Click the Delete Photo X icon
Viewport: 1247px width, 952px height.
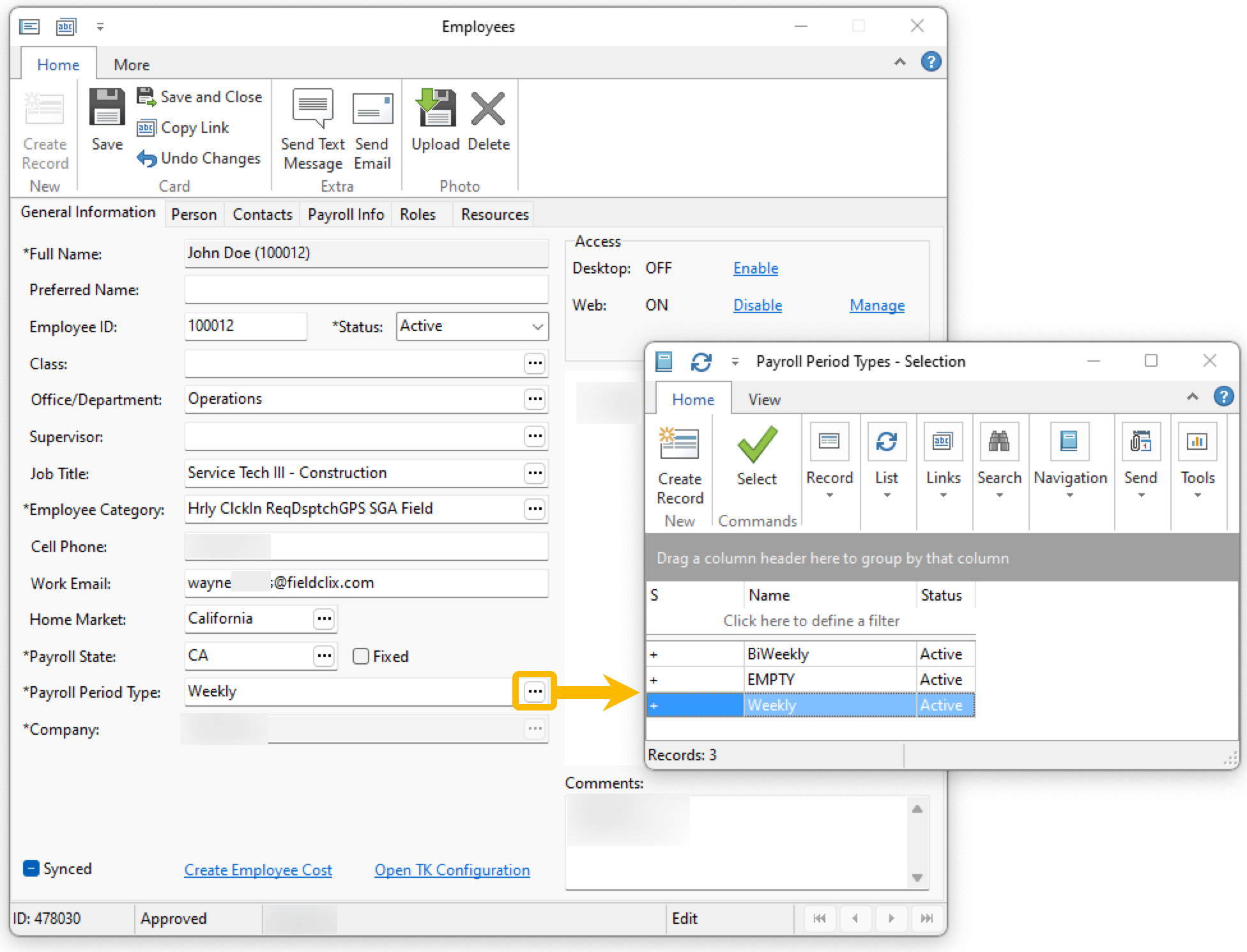tap(488, 109)
